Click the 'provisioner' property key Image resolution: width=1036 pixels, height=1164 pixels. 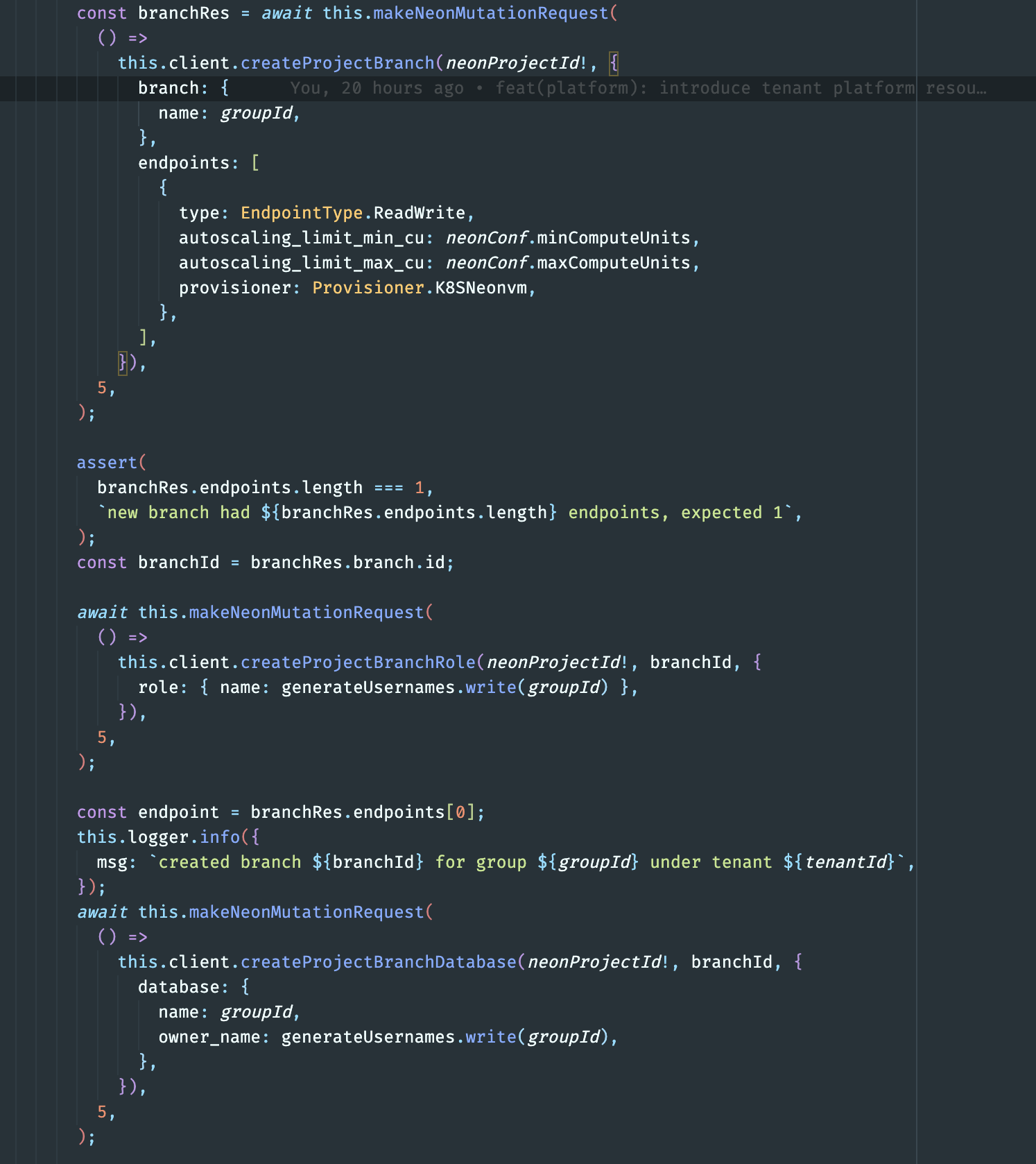[x=235, y=288]
